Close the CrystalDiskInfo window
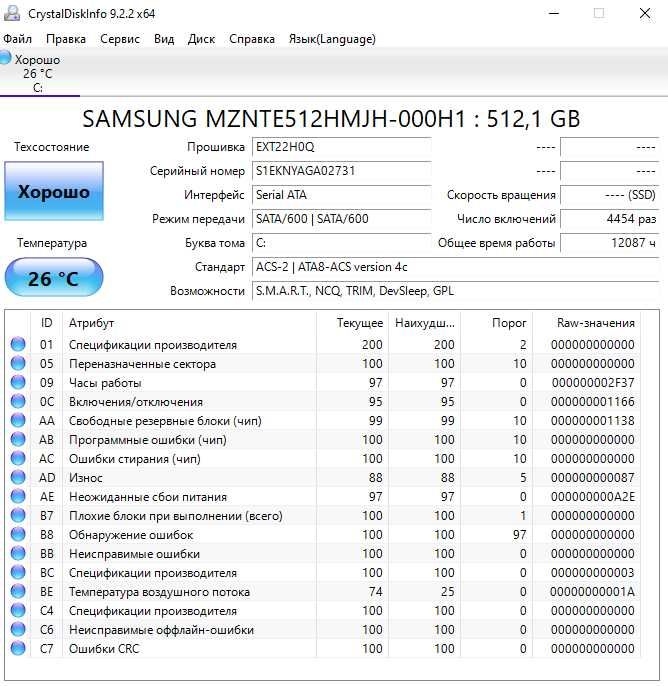 [x=645, y=14]
